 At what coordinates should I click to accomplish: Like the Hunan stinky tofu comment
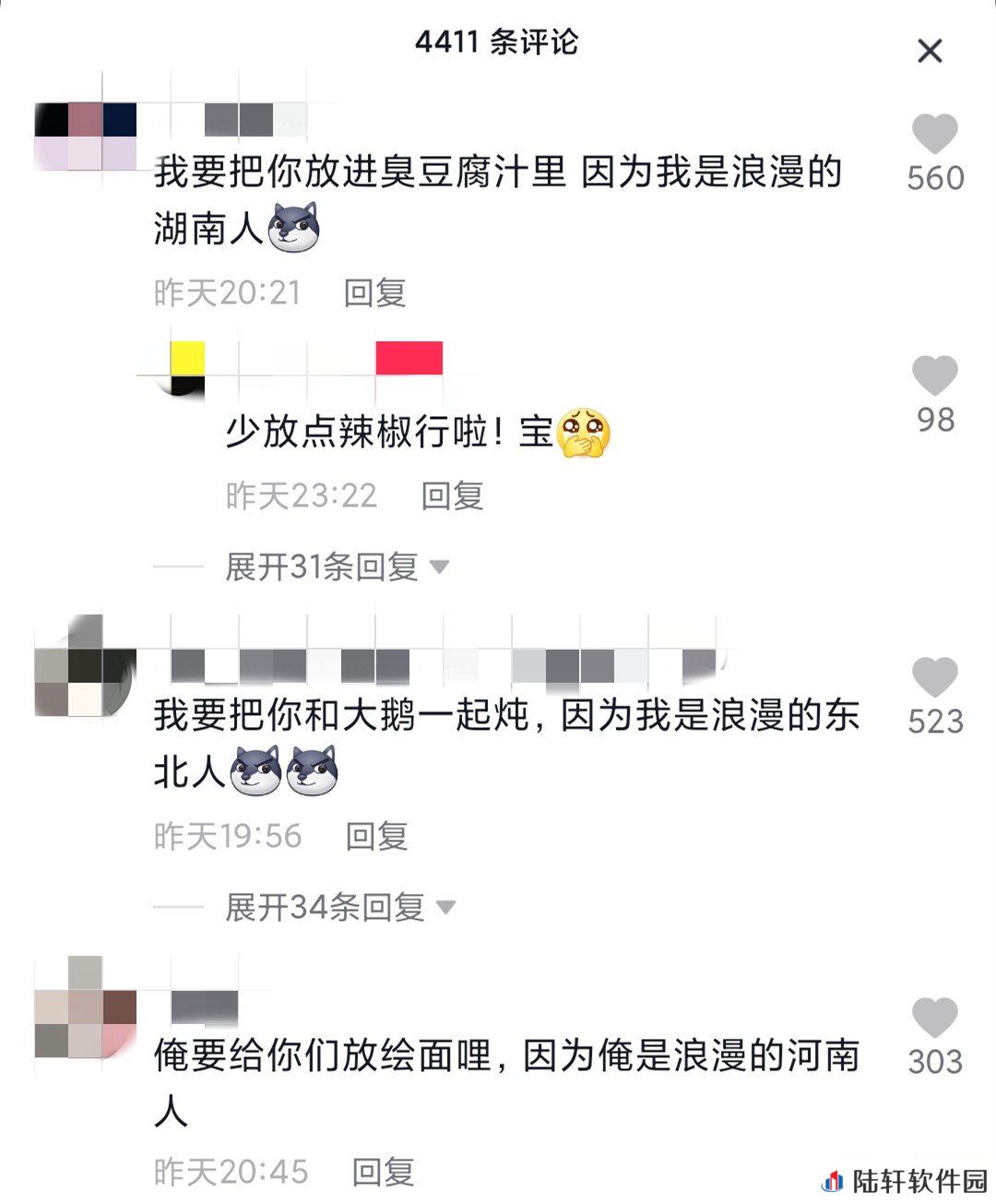935,135
